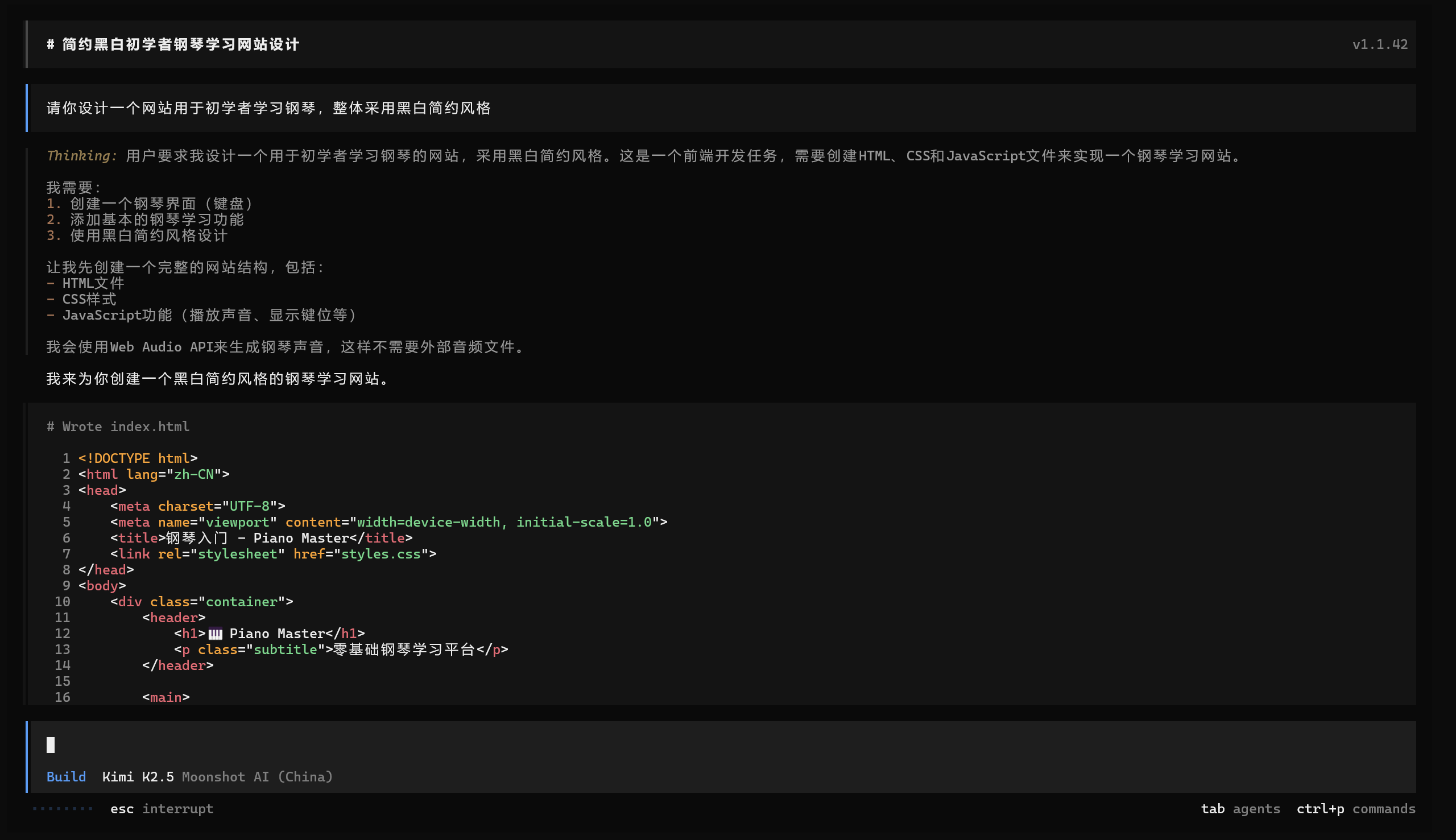Screen dimensions: 1456x840
Task: Click Moonshot AI (China) provider text
Action: click(x=257, y=776)
